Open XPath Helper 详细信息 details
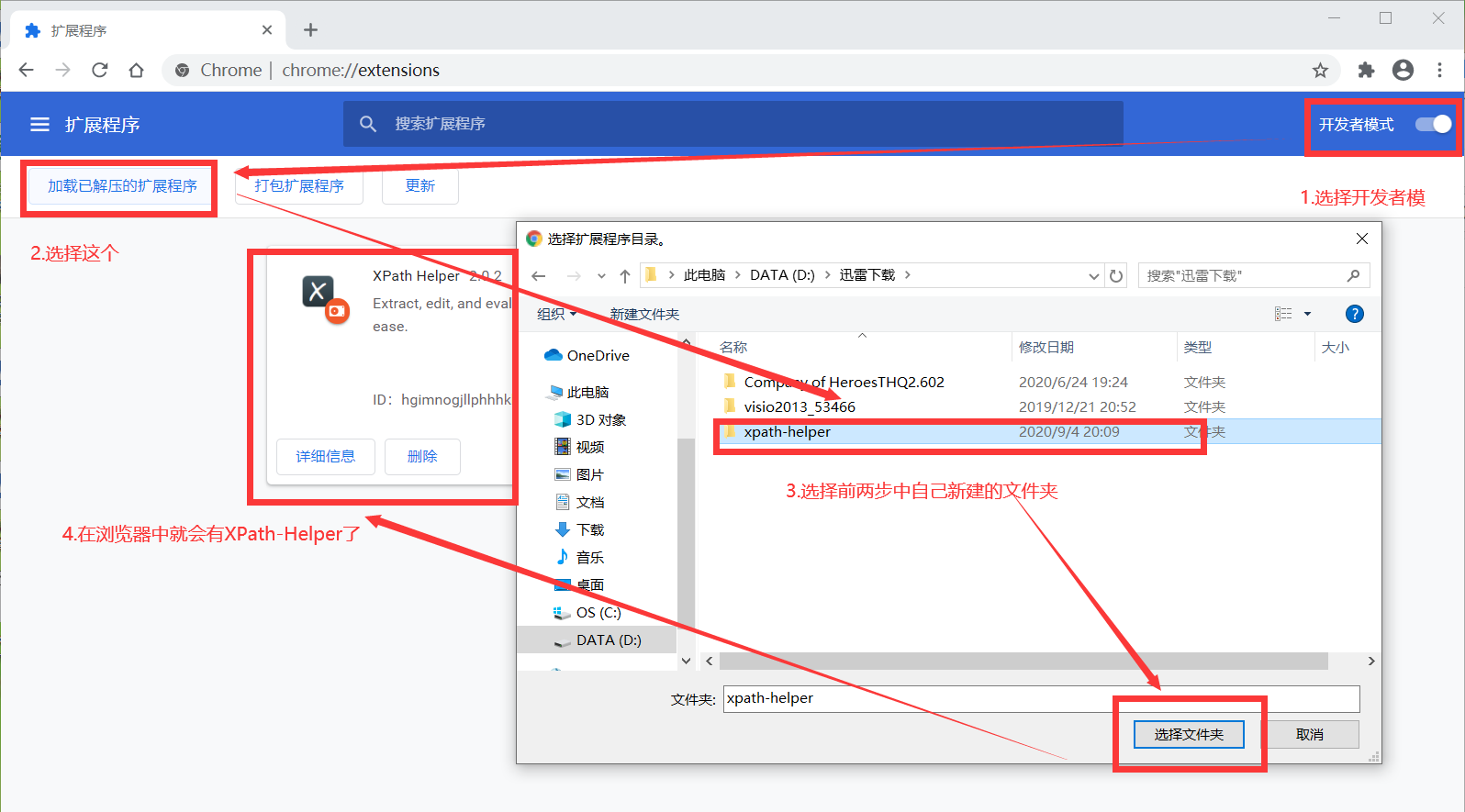 (326, 456)
